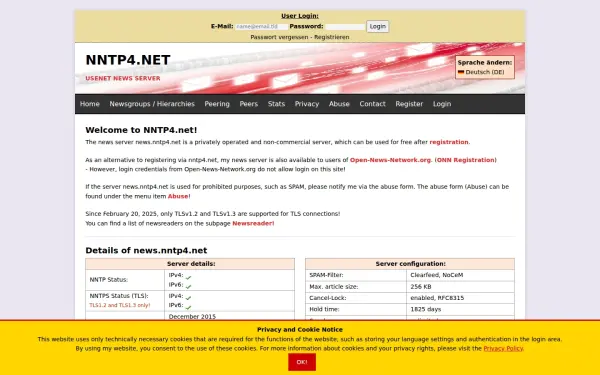Click the Sprache ändern: label
This screenshot has width=600, height=375.
click(485, 62)
